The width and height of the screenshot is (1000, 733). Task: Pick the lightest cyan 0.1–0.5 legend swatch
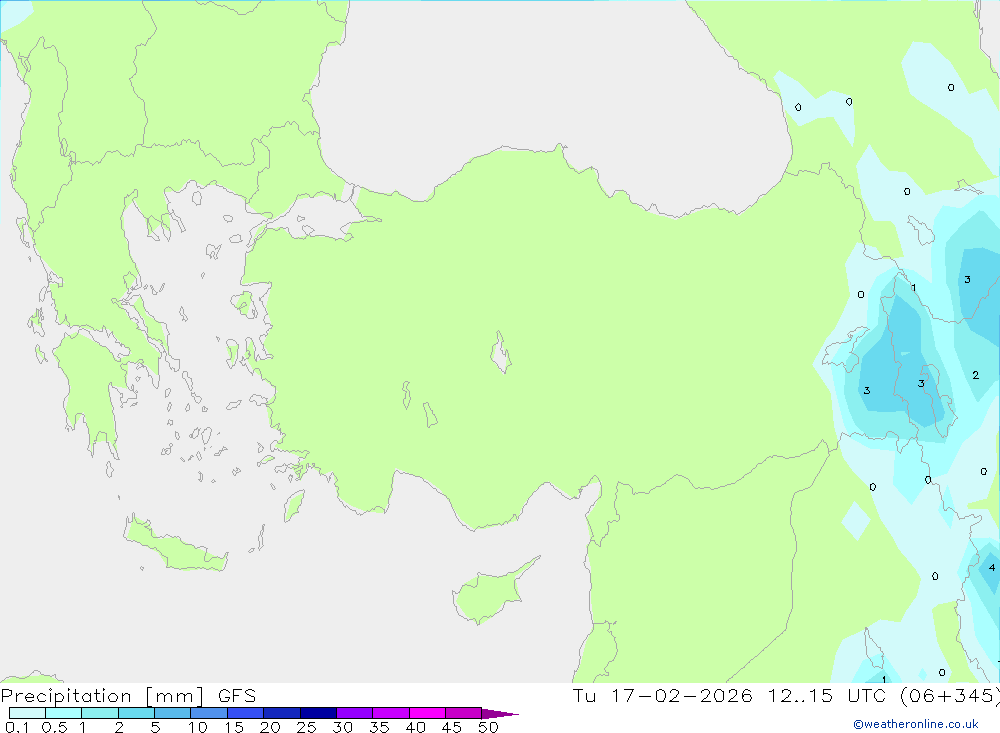(27, 713)
